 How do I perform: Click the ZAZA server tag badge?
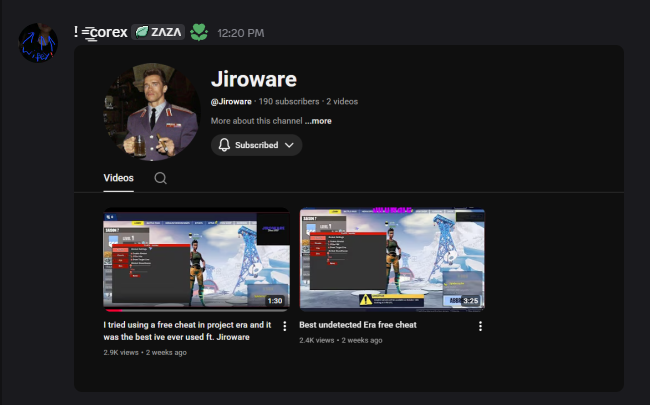[x=158, y=33]
